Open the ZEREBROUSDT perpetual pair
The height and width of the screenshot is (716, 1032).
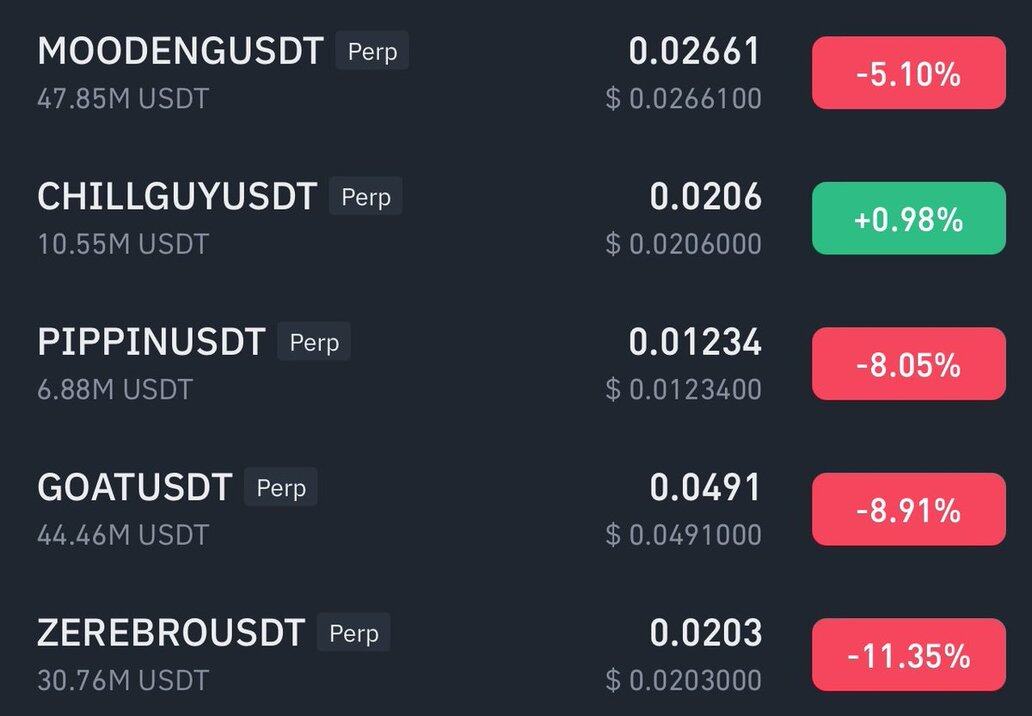click(x=171, y=633)
